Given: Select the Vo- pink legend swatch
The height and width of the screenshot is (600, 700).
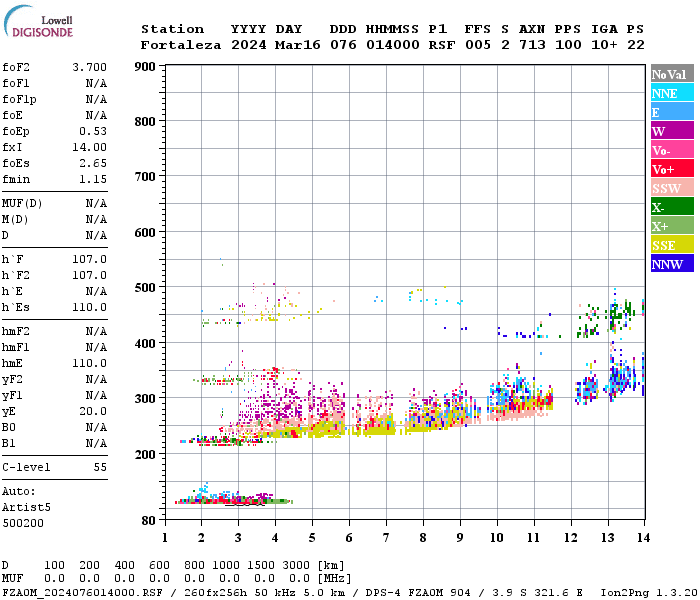Looking at the screenshot, I should (x=672, y=150).
